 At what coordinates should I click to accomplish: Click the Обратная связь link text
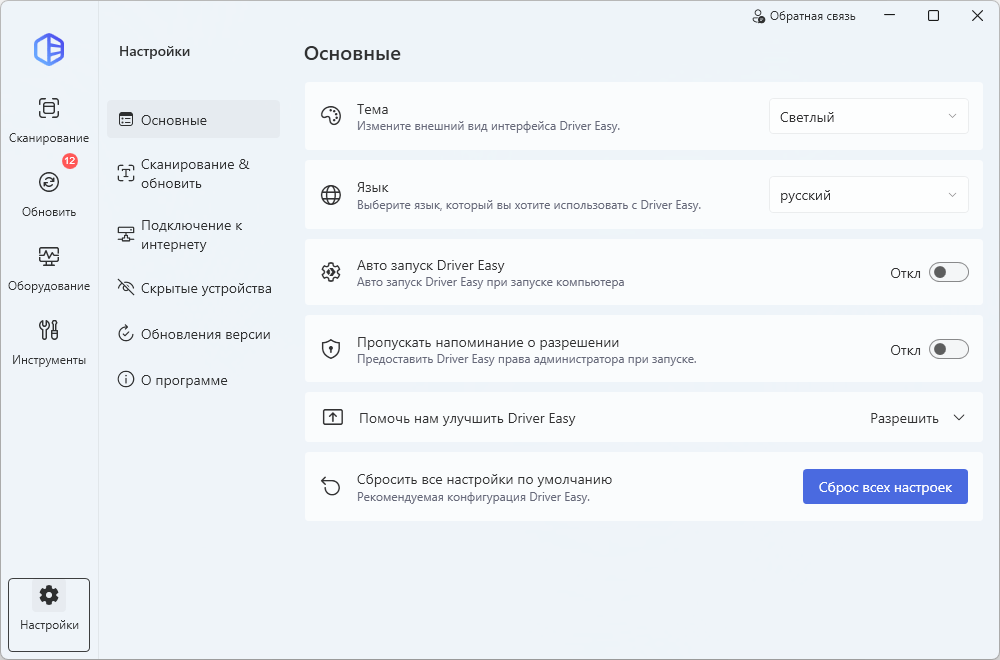[812, 17]
